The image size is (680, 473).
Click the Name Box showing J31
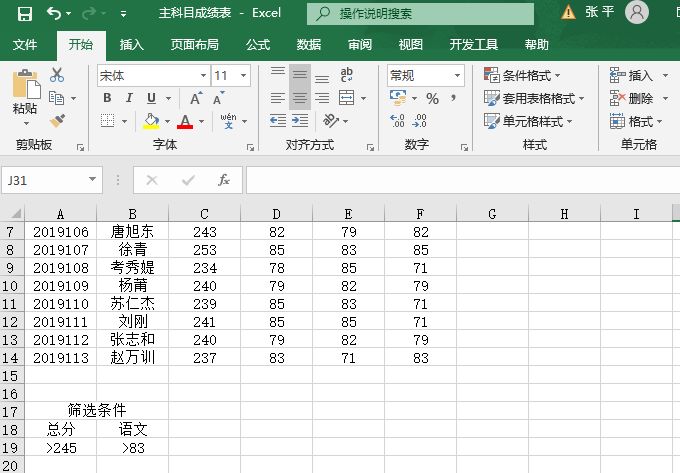[x=45, y=180]
